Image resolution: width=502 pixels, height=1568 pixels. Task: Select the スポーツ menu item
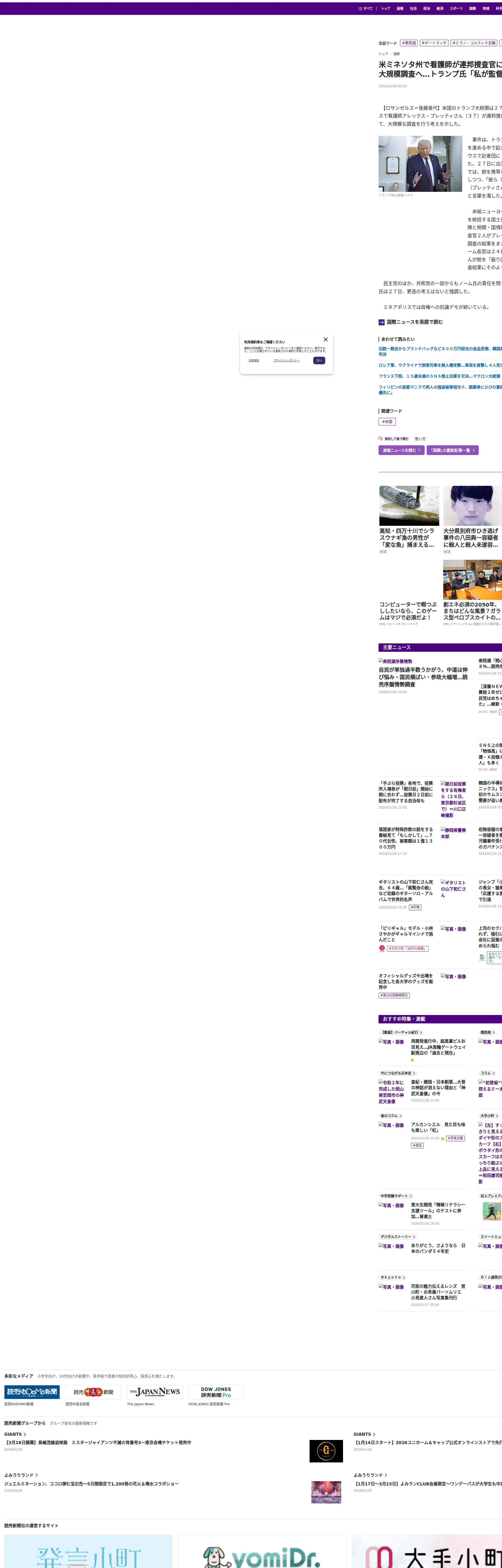[456, 9]
